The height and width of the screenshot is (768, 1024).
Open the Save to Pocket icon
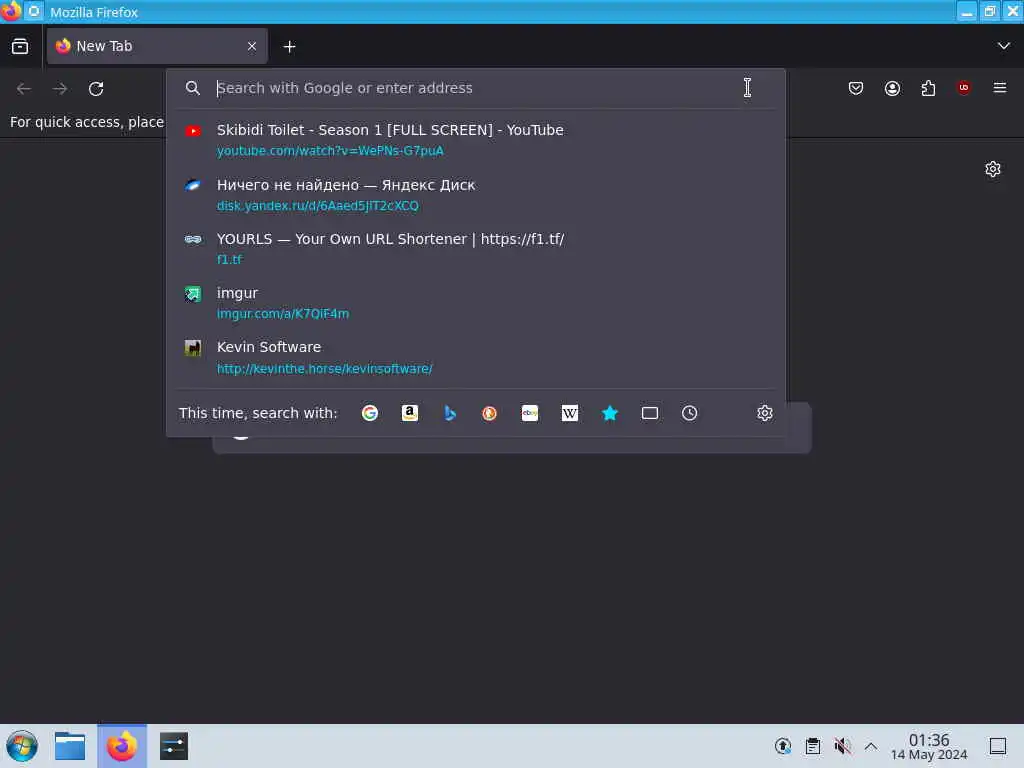pos(856,88)
